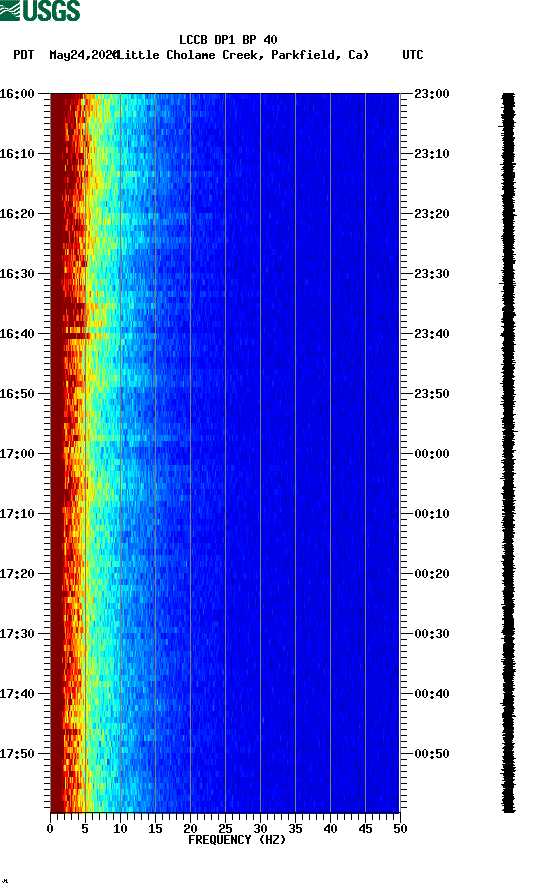The height and width of the screenshot is (892, 552).
Task: Click the 23:00 UTC time label
Action: (432, 94)
